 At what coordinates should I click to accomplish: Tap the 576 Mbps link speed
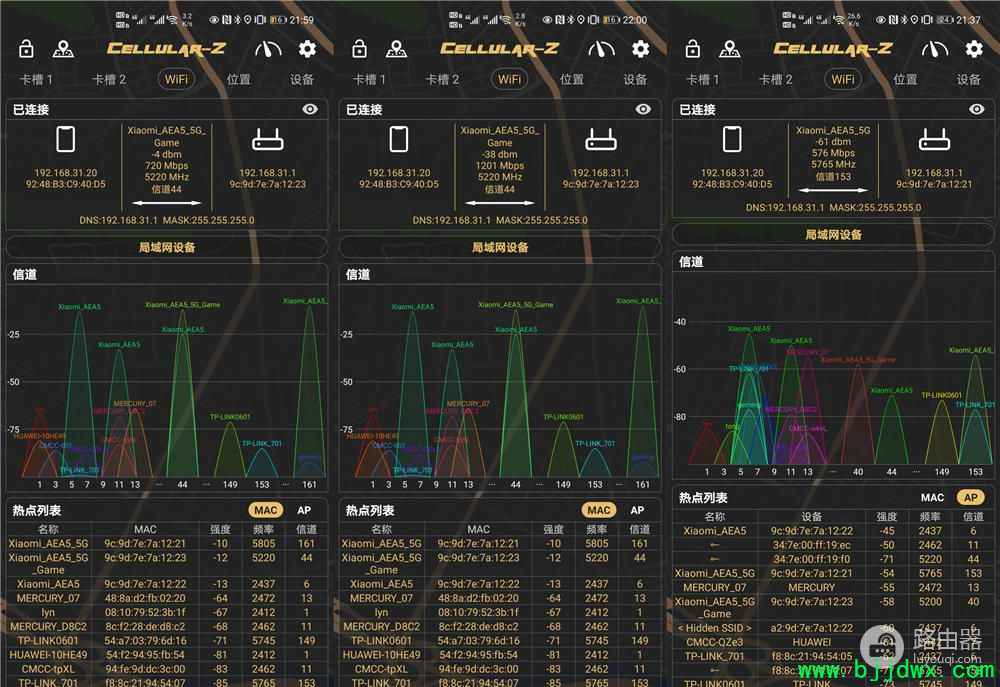coord(834,153)
